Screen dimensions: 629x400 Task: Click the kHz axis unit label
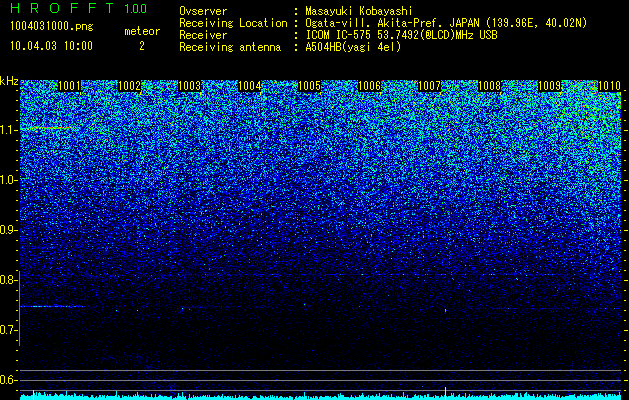pos(9,81)
